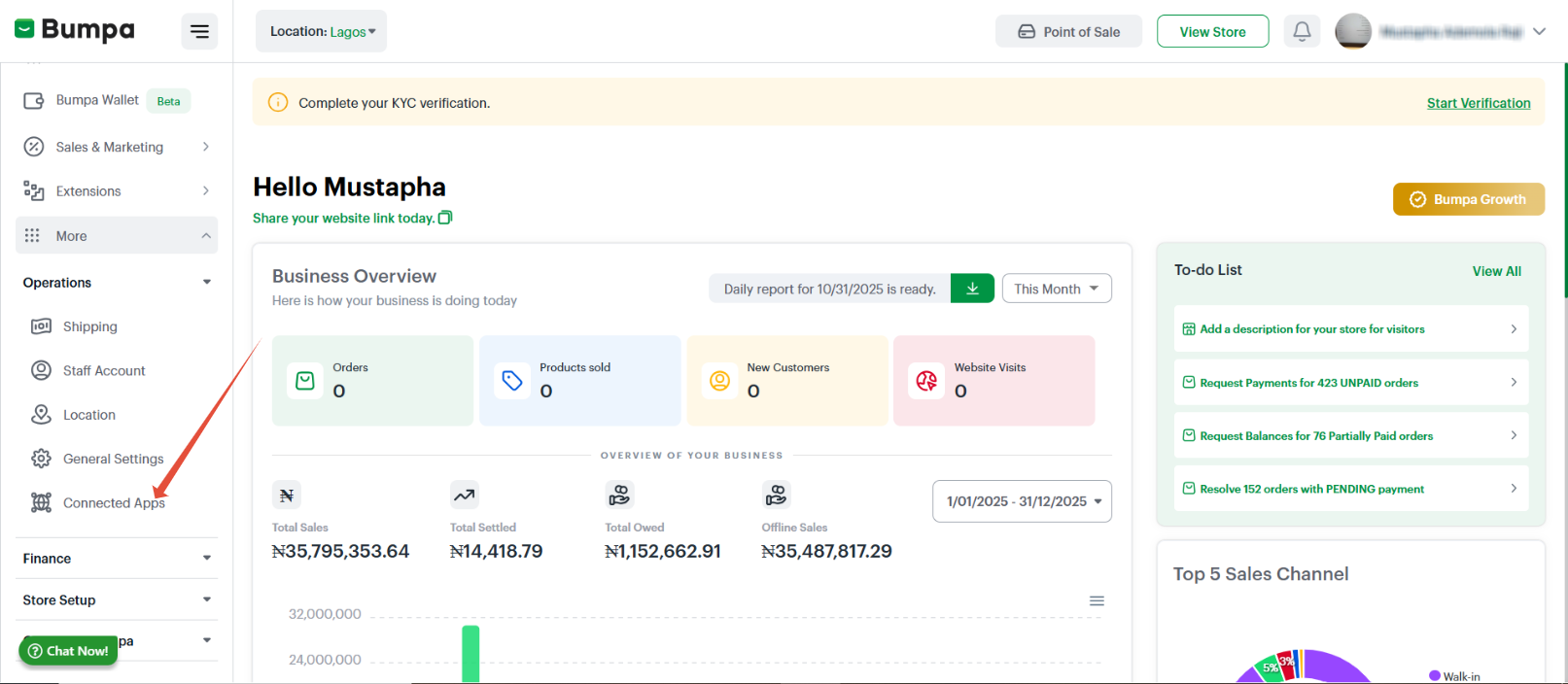This screenshot has width=1568, height=684.
Task: Click the Products sold tag icon
Action: (x=512, y=381)
